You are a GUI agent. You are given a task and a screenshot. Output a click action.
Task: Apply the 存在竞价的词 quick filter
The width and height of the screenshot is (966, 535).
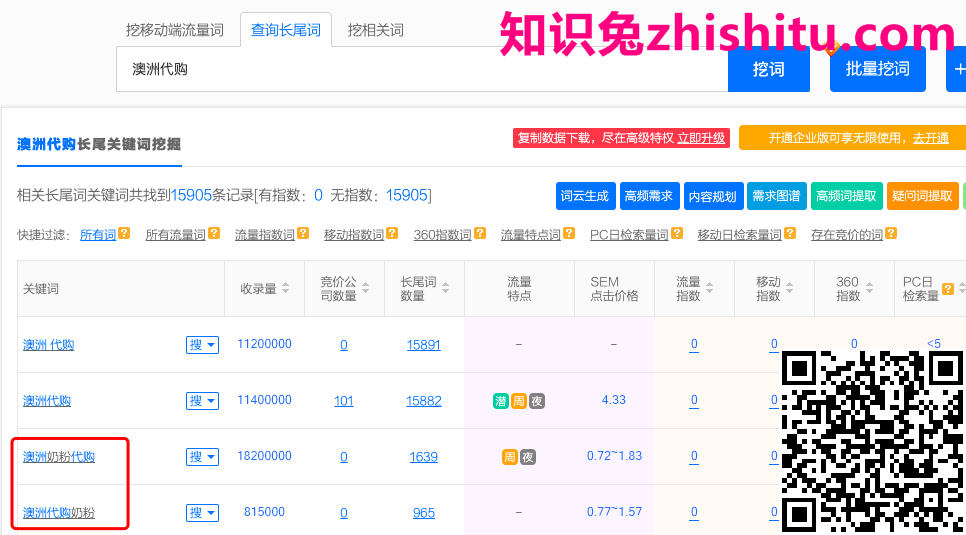(846, 235)
